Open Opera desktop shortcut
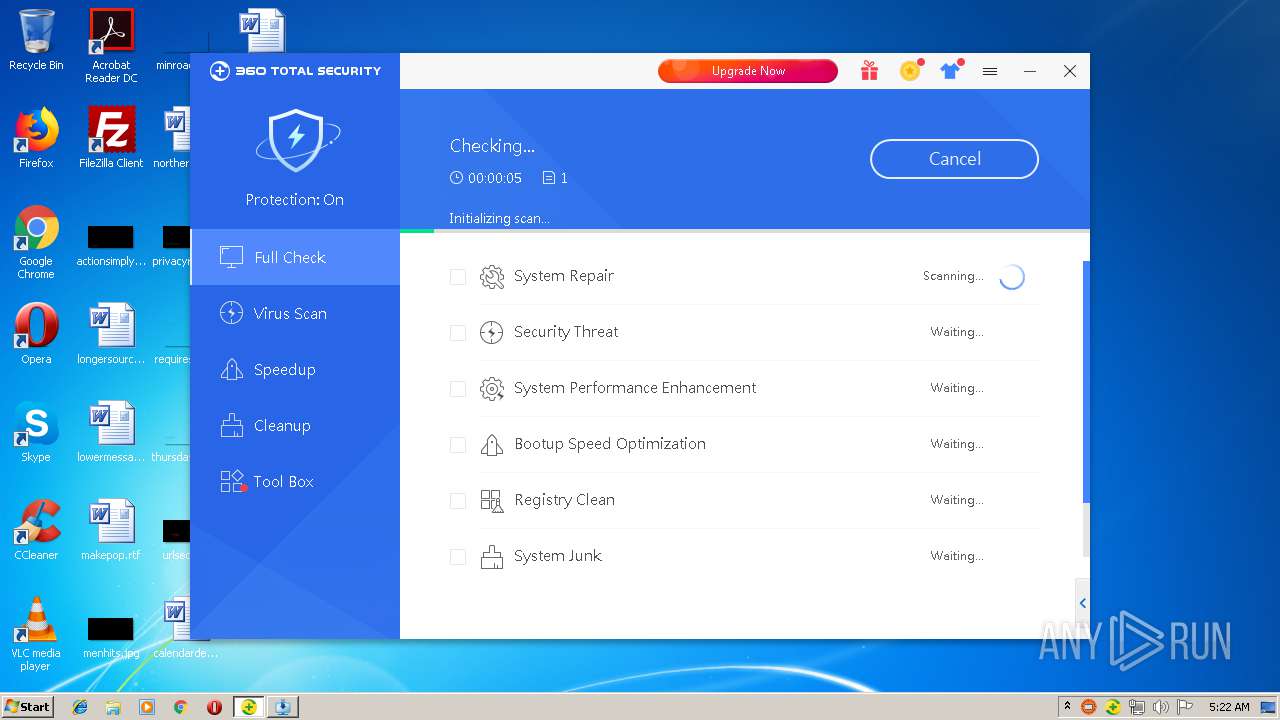This screenshot has height=720, width=1280. point(36,333)
